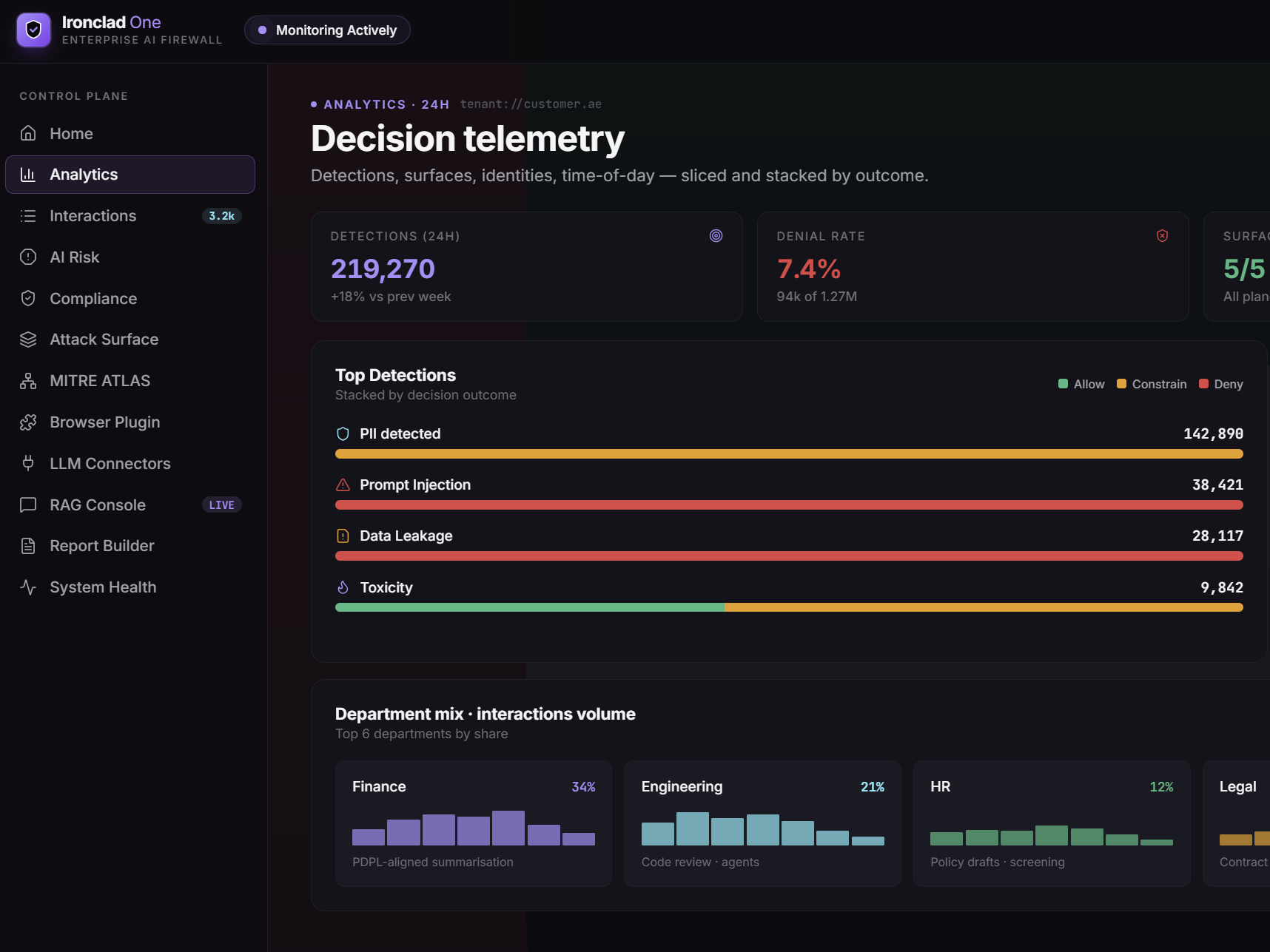Click the '+18% vs prev week' text

[391, 297]
